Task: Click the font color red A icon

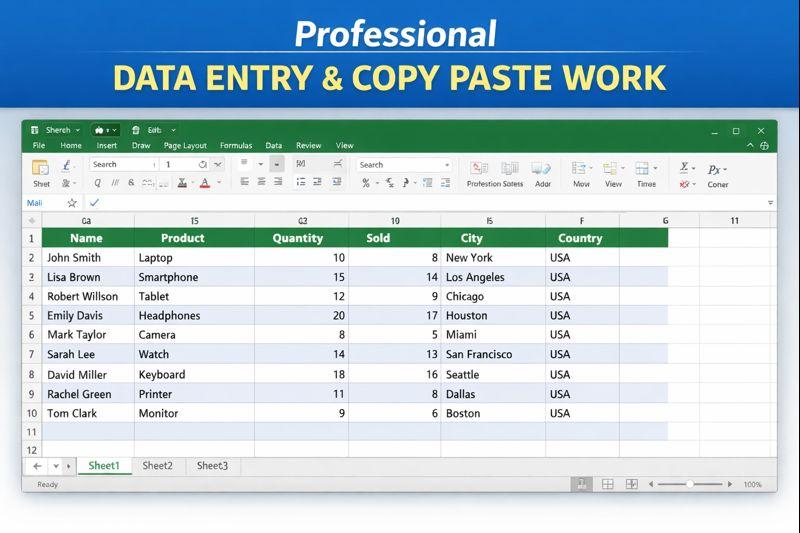Action: point(205,183)
